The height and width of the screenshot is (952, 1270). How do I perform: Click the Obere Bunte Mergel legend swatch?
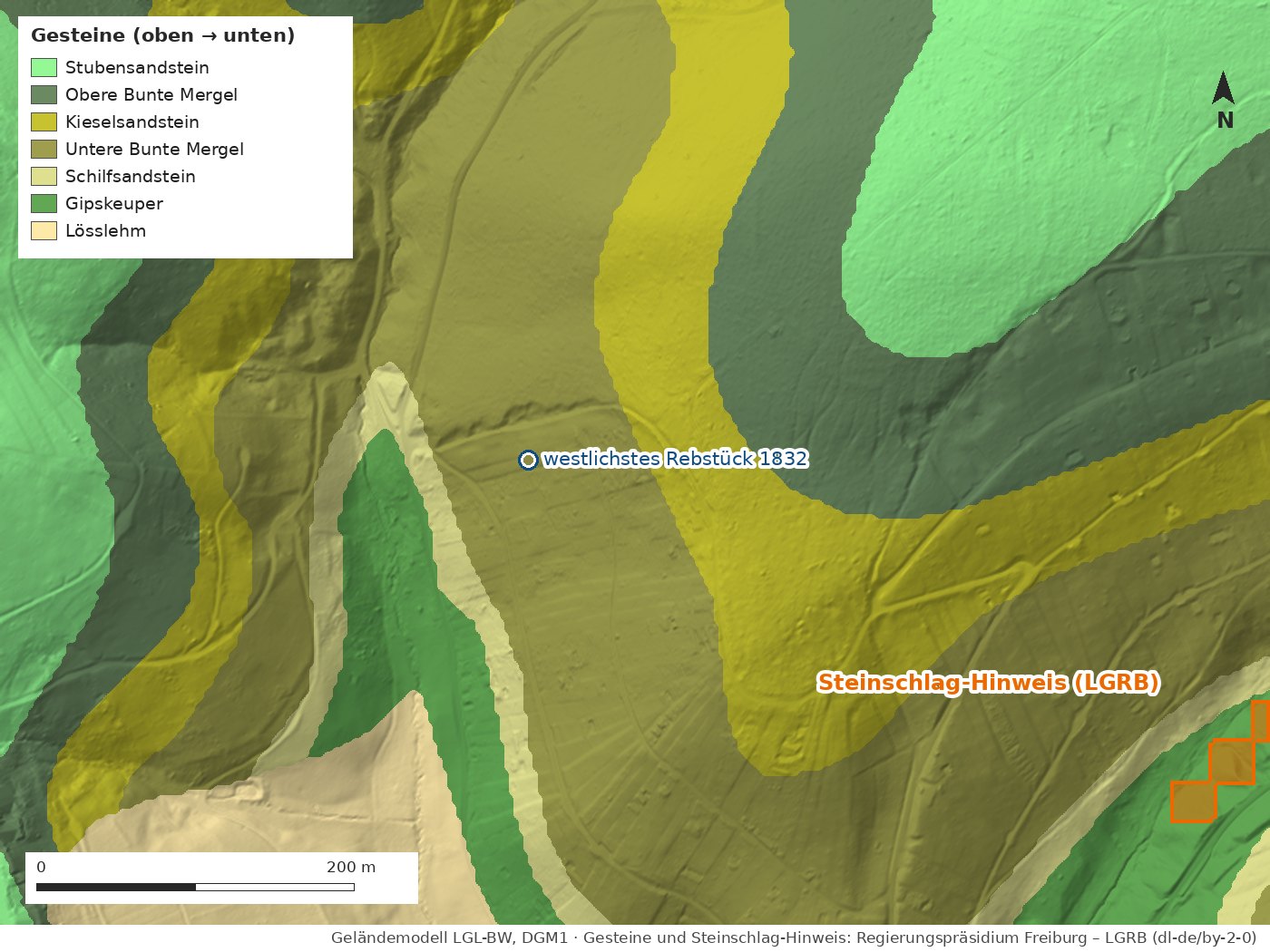(44, 94)
